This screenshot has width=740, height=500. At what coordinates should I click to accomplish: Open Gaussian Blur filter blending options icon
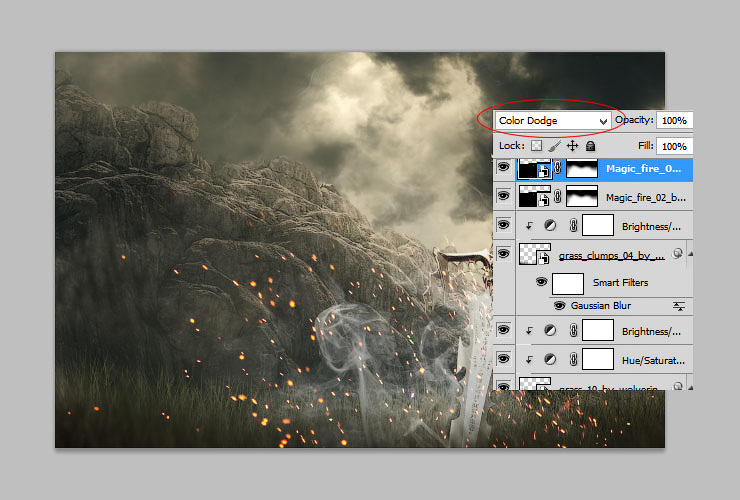679,306
